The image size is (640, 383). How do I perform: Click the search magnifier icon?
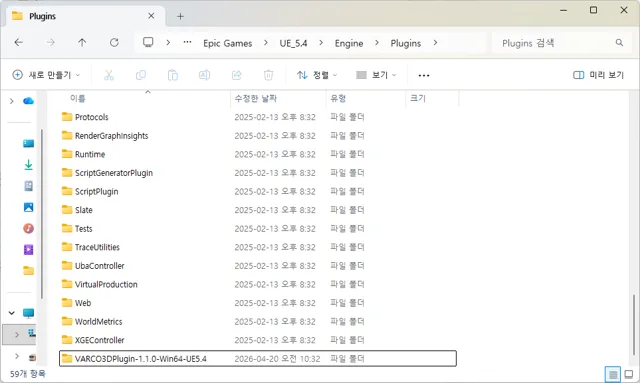point(619,42)
